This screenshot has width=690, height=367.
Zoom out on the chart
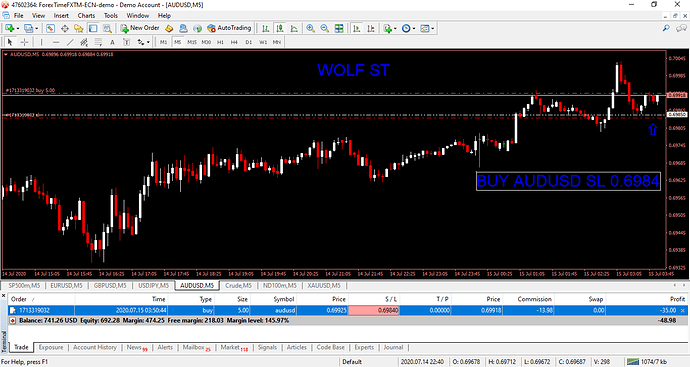[x=325, y=29]
